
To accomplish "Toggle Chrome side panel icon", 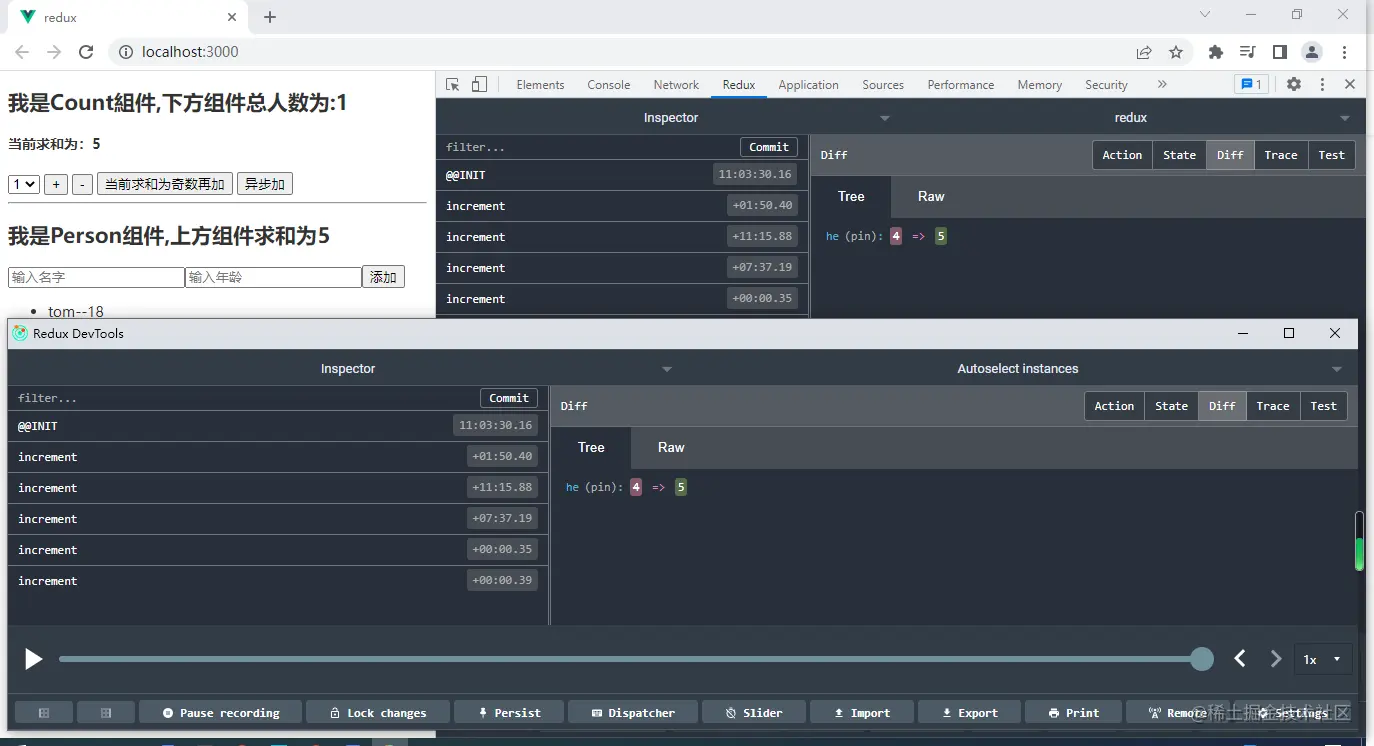I will point(1279,52).
